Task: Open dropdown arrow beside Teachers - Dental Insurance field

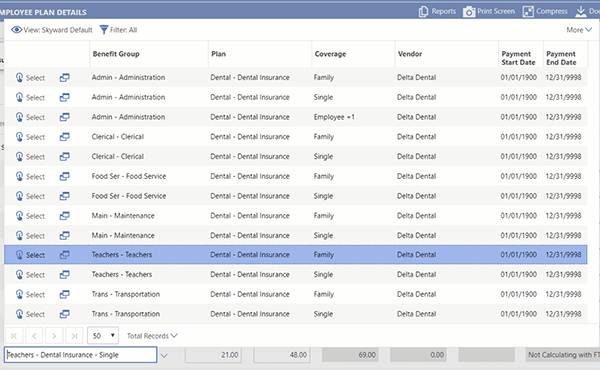Action: coord(164,355)
